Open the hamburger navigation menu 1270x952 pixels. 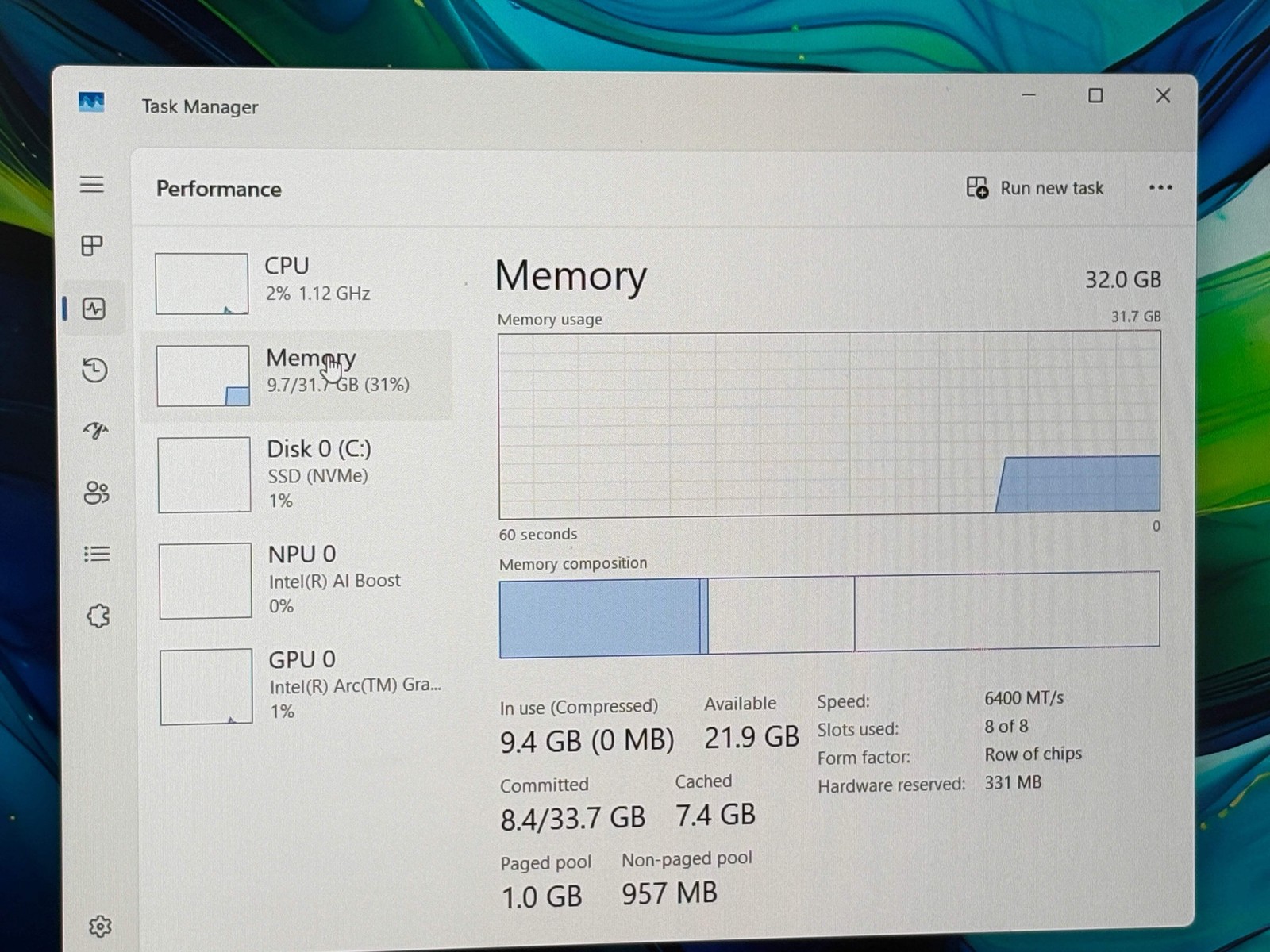[92, 185]
